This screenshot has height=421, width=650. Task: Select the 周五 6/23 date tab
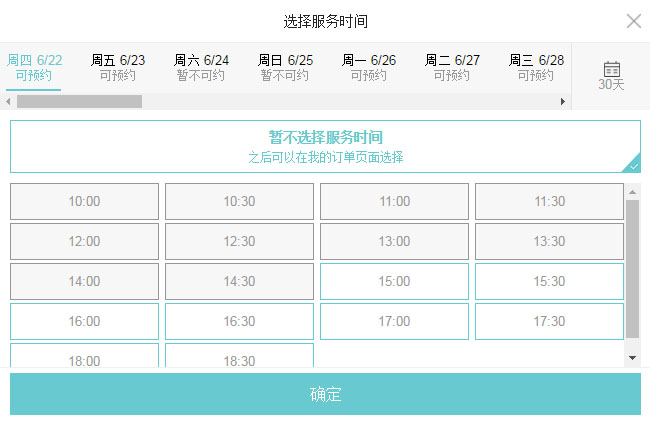coord(118,67)
